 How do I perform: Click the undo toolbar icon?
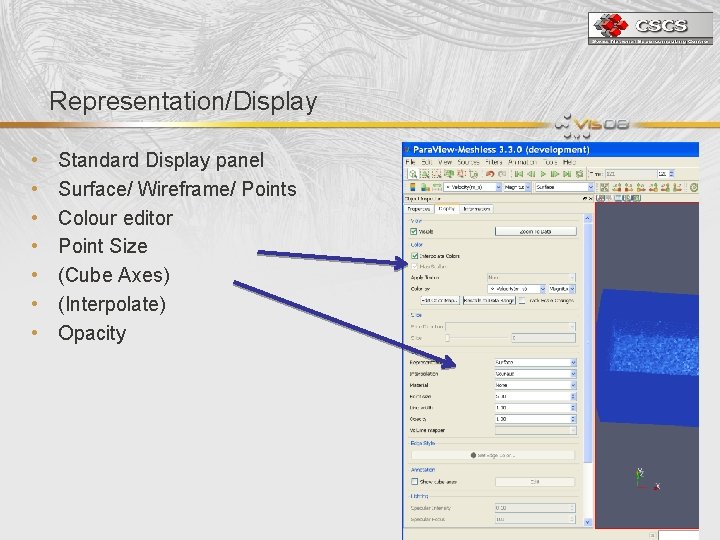pos(490,174)
